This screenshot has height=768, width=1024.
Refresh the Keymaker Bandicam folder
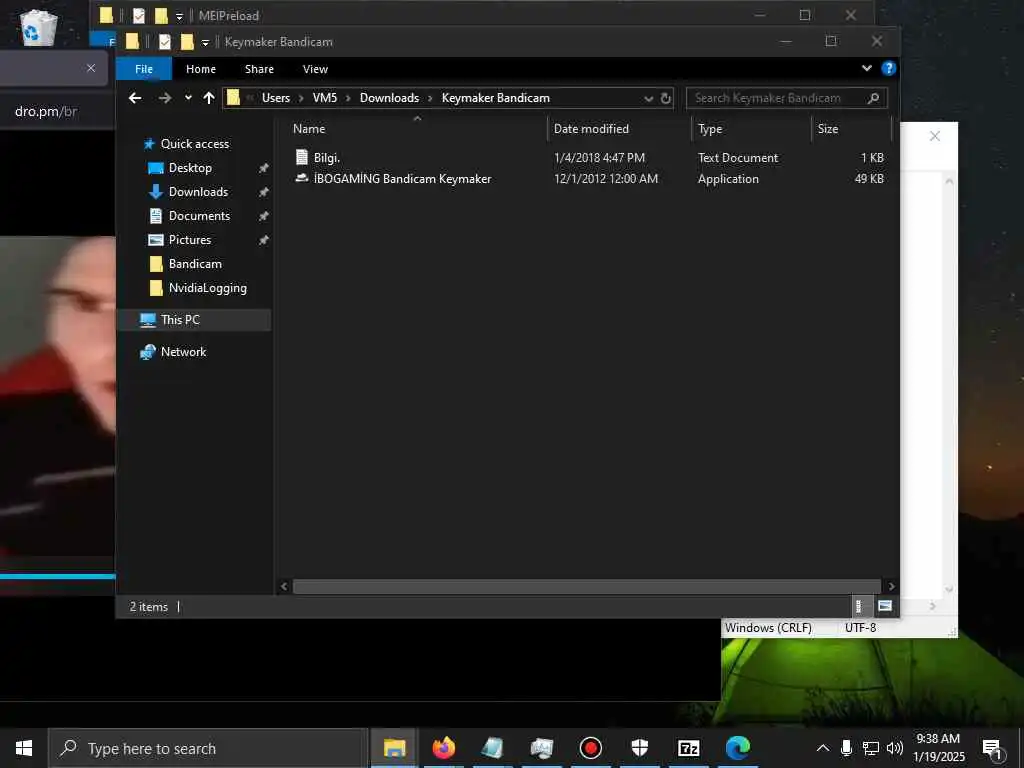[x=665, y=99]
